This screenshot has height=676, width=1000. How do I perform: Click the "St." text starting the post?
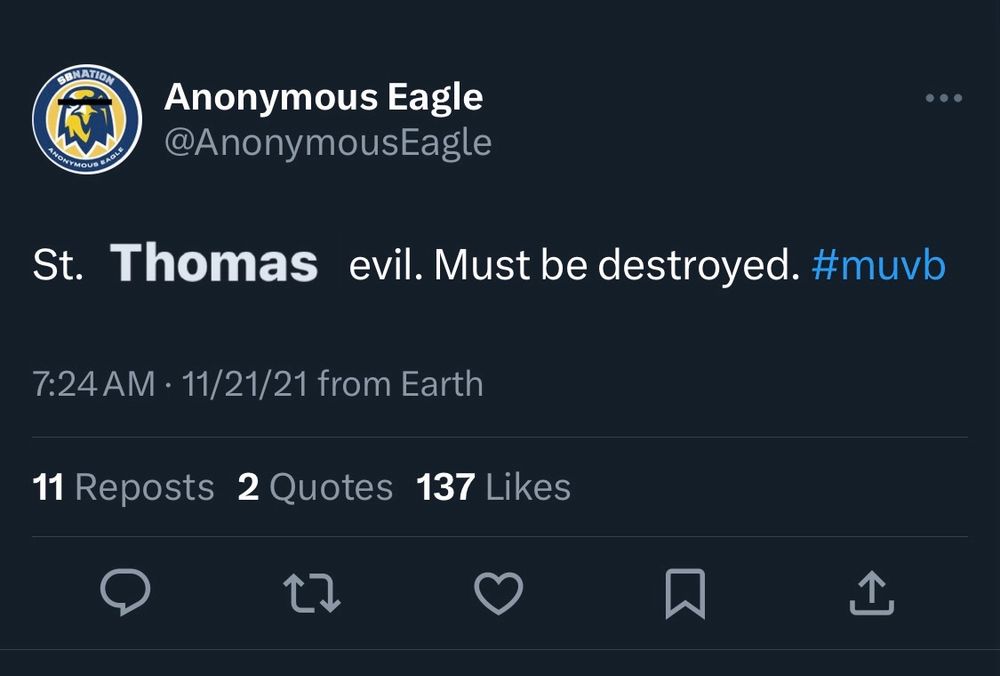[x=58, y=266]
